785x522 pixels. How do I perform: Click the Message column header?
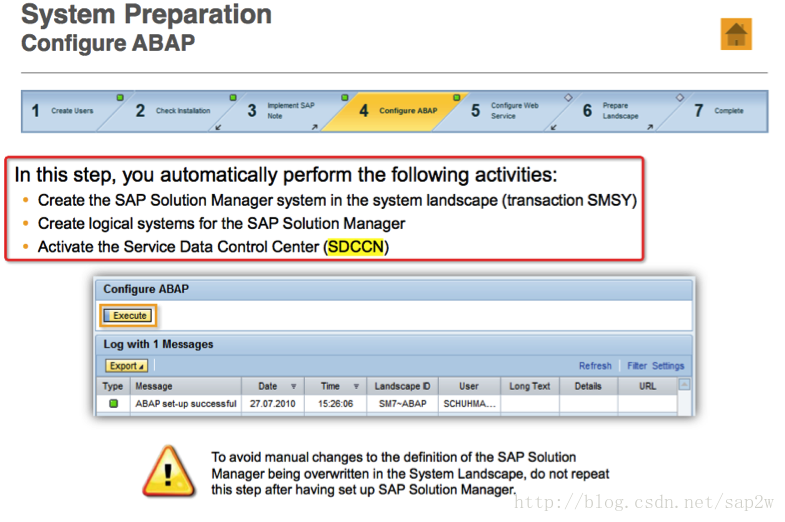(x=186, y=386)
